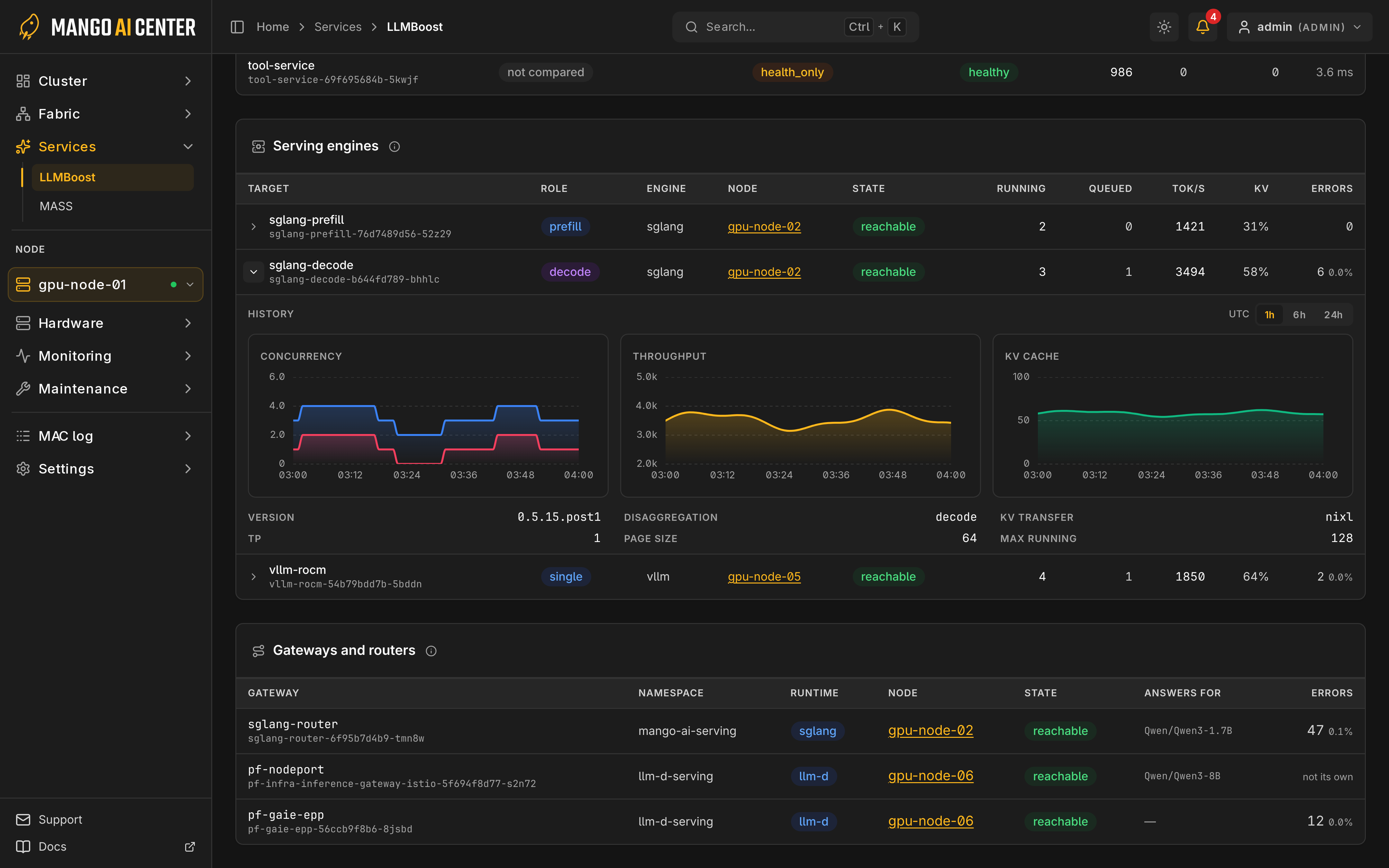The height and width of the screenshot is (868, 1389).
Task: Go to Services breadcrumb
Action: (x=338, y=27)
